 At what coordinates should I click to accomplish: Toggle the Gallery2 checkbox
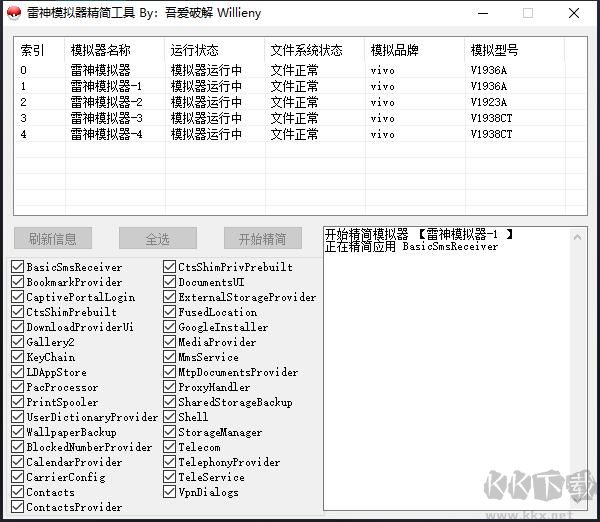click(x=17, y=342)
